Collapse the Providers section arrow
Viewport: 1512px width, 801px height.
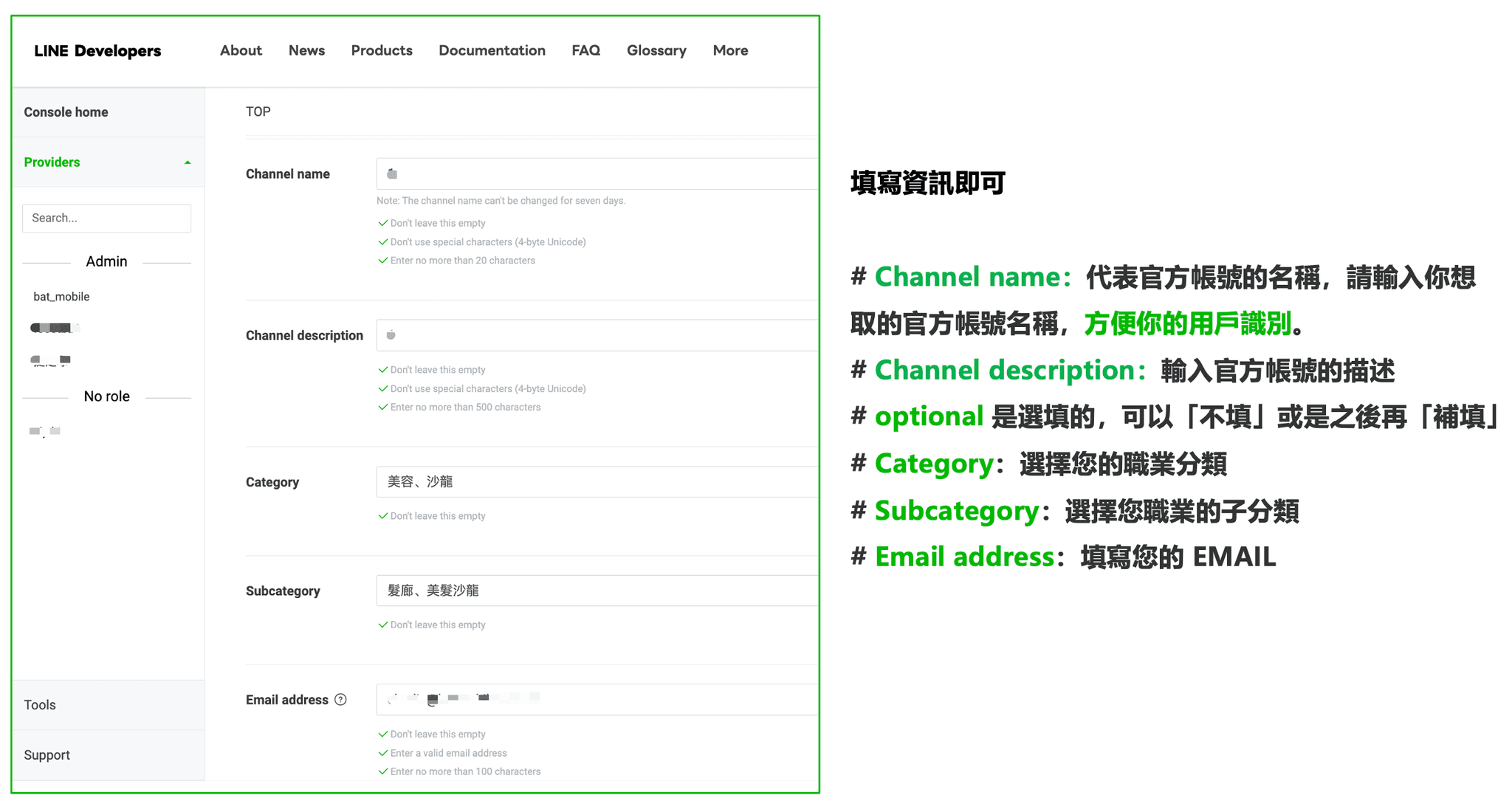188,162
